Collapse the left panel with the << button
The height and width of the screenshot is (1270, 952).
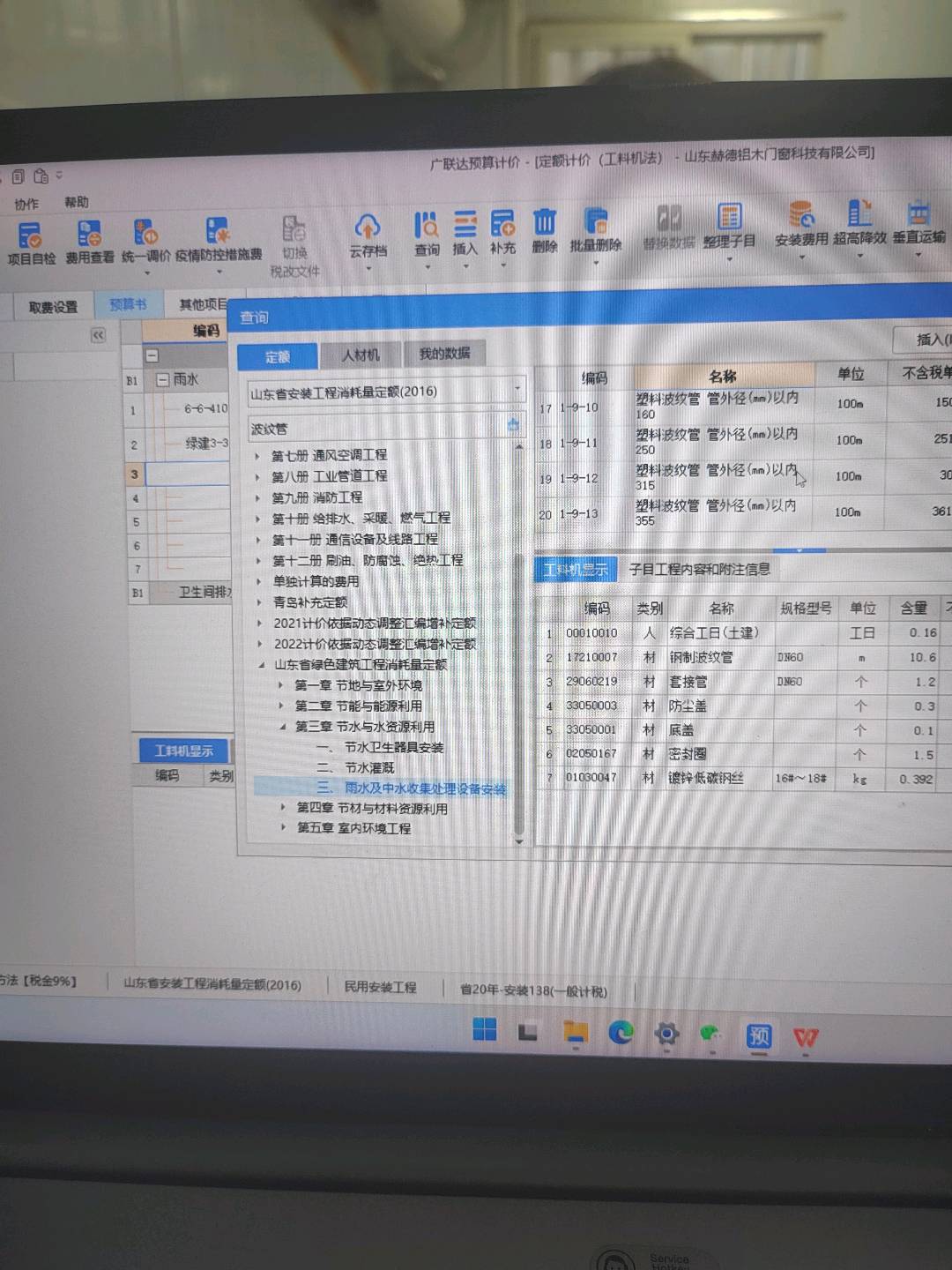click(x=98, y=335)
